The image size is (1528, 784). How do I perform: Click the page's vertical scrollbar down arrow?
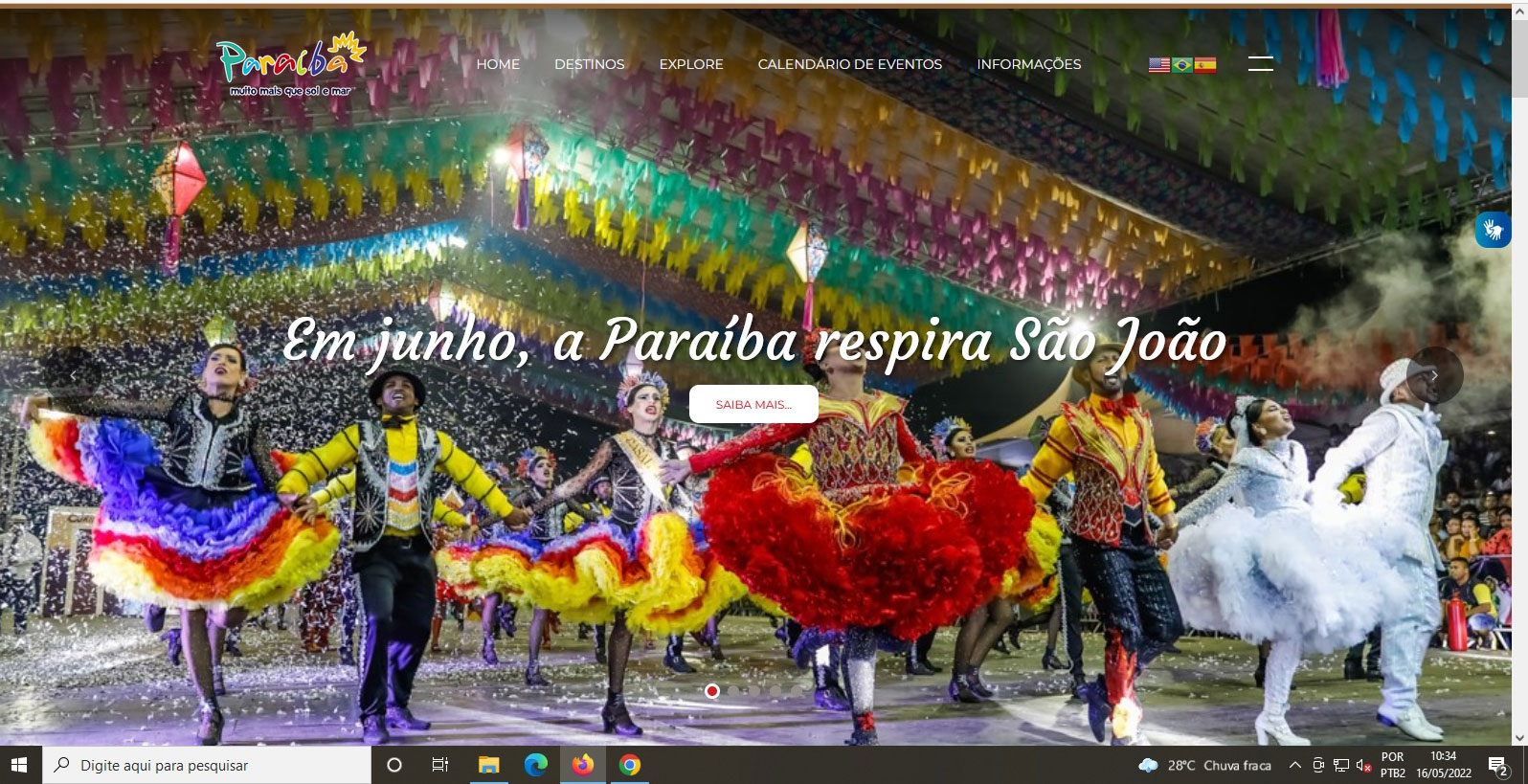coord(1519,738)
